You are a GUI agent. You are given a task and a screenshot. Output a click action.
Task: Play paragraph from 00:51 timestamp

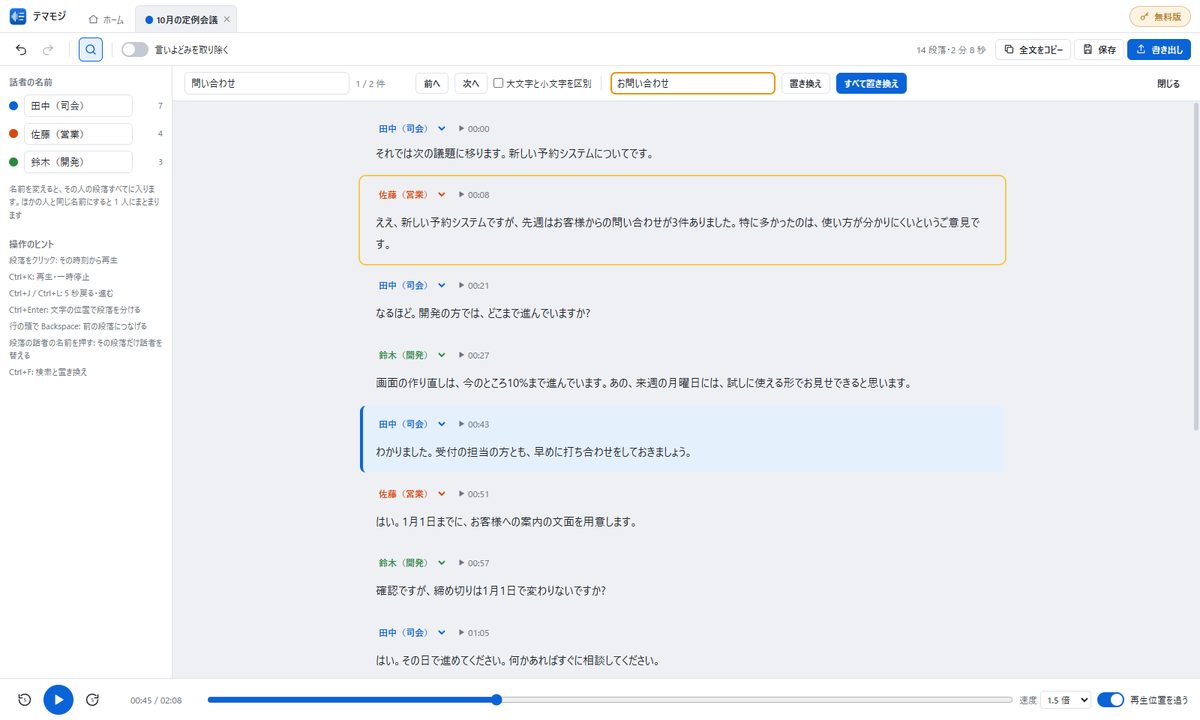[474, 494]
